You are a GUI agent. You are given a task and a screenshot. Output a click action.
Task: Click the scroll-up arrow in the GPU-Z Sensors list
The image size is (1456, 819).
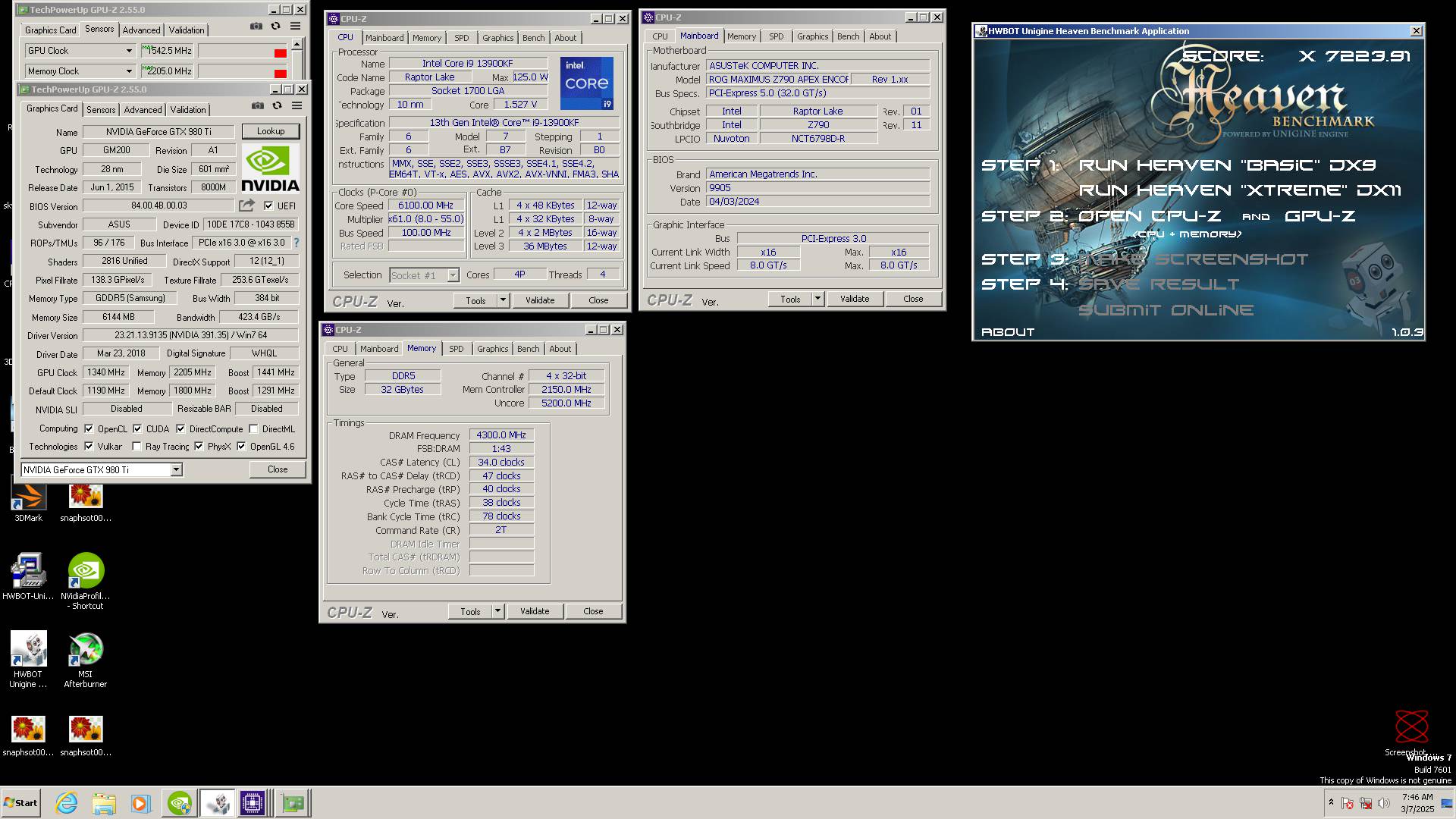297,45
